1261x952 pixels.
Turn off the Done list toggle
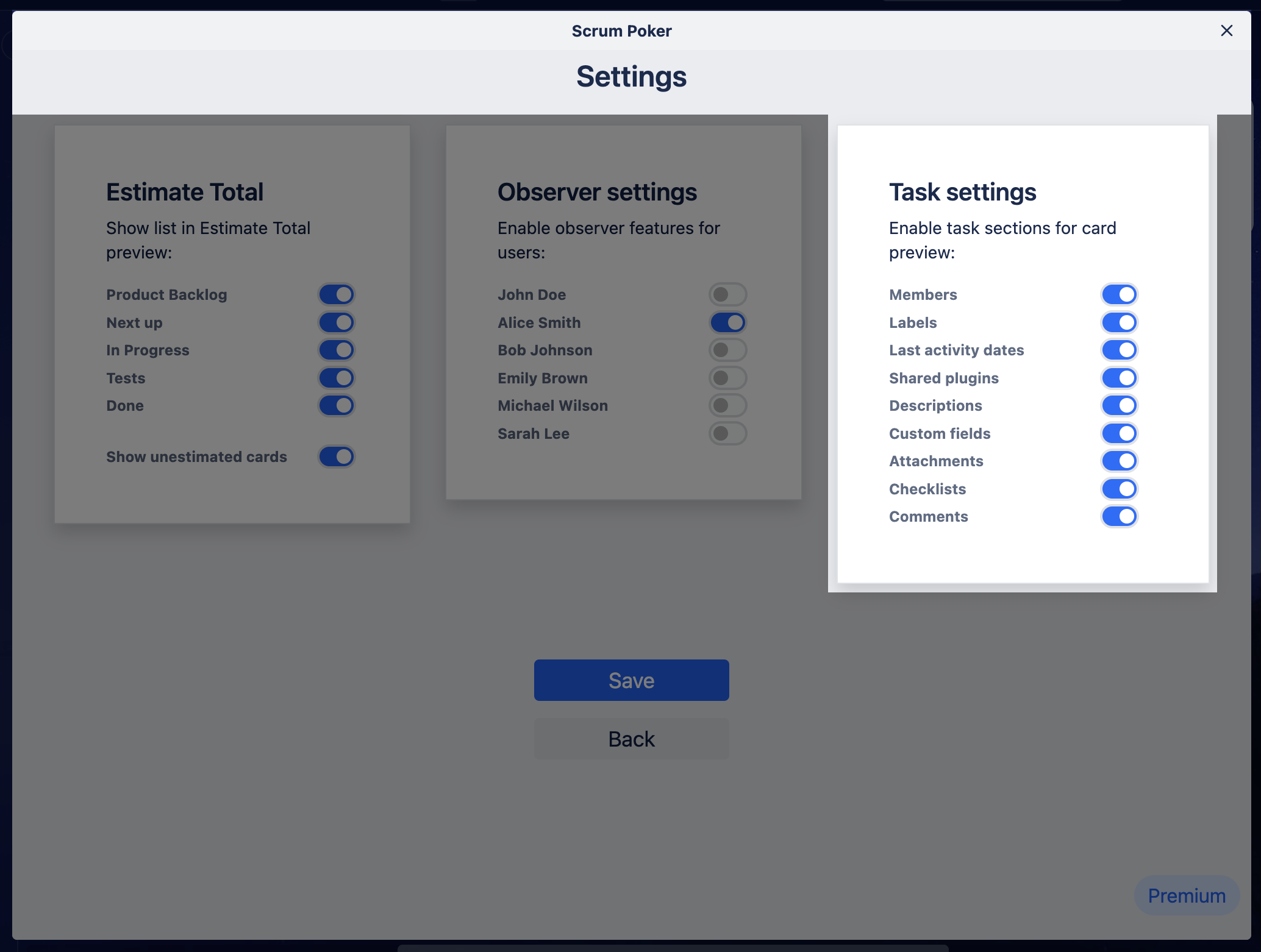[336, 405]
